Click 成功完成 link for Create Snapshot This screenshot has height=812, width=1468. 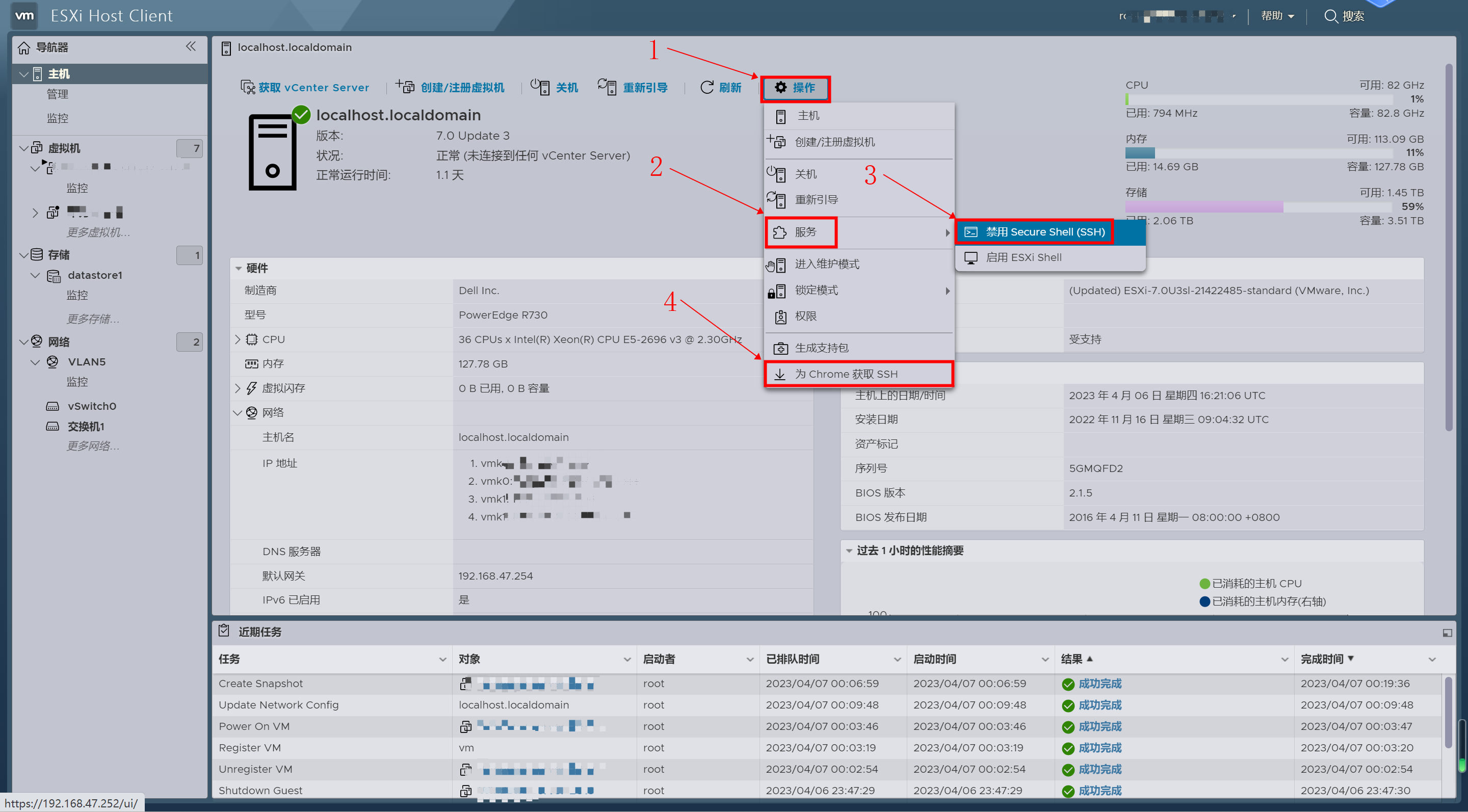point(1099,684)
